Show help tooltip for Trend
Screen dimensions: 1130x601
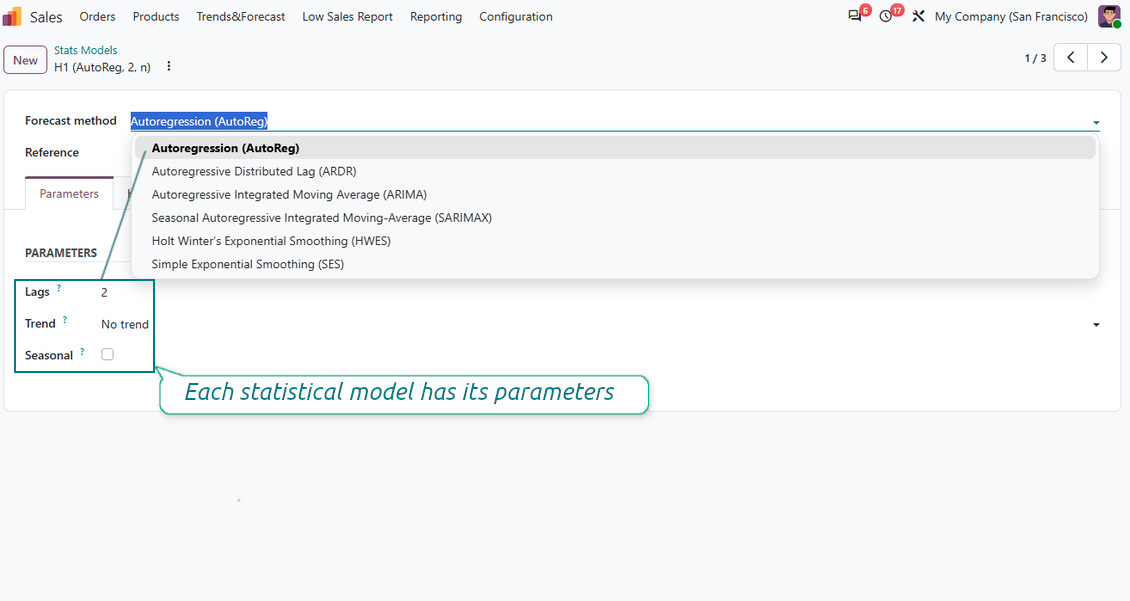[65, 319]
